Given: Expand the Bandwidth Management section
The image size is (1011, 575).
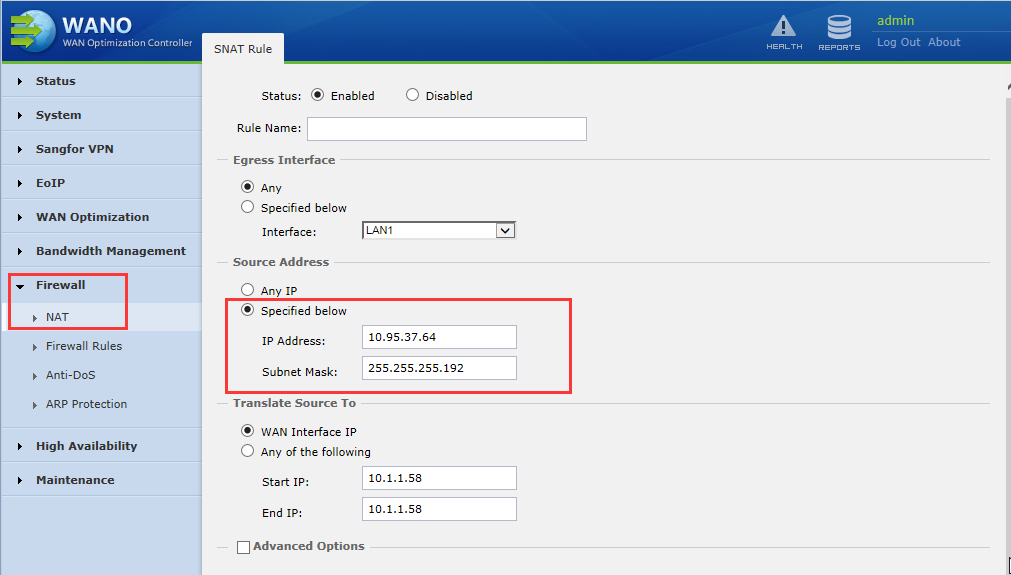Looking at the screenshot, I should coord(110,251).
